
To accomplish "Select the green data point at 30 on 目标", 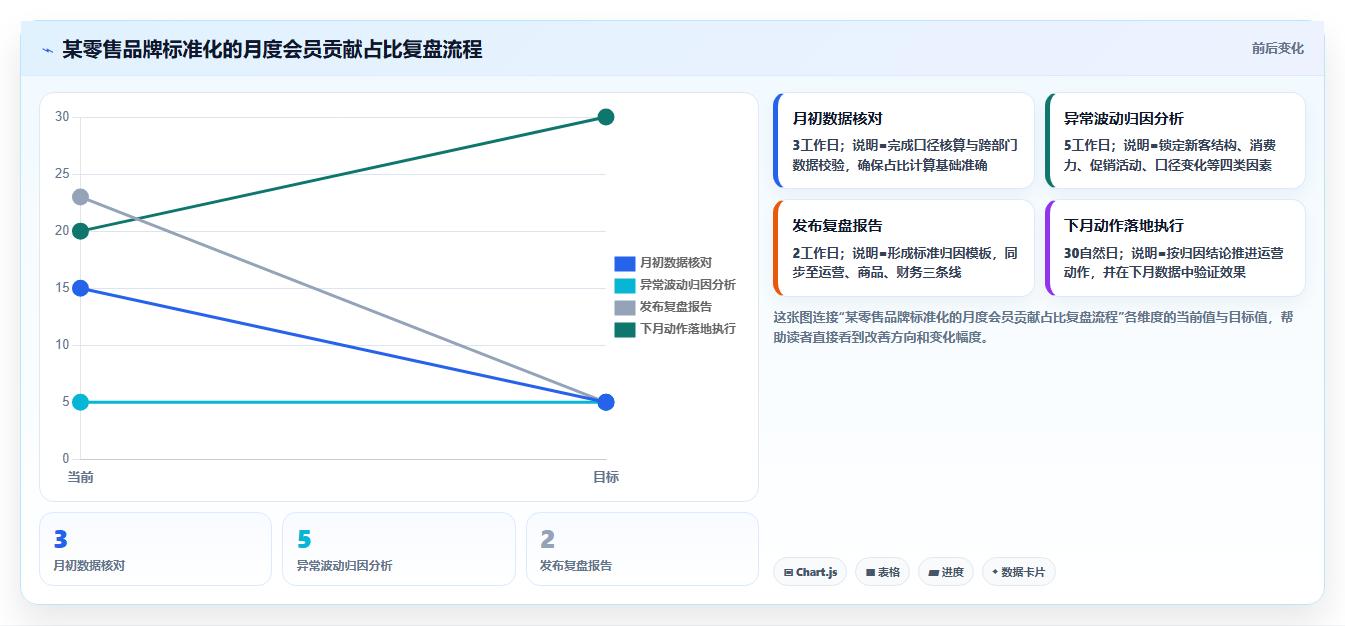I will (605, 117).
